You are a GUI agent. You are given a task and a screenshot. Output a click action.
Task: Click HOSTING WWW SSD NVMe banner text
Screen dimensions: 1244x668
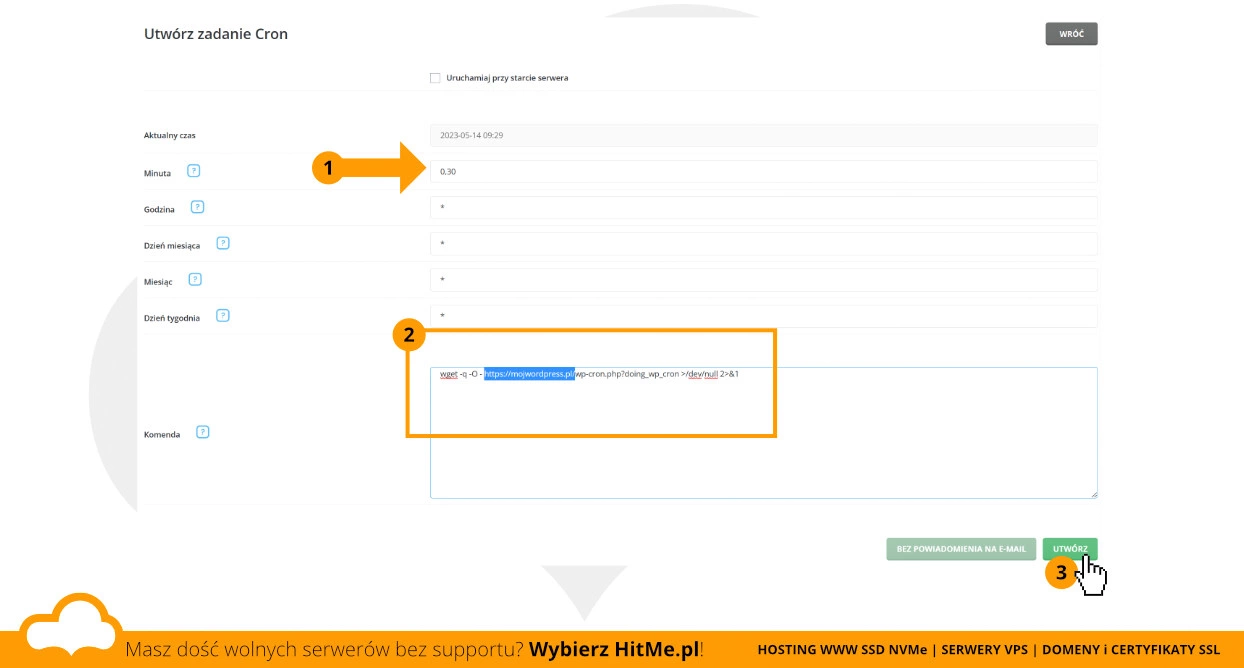[842, 650]
